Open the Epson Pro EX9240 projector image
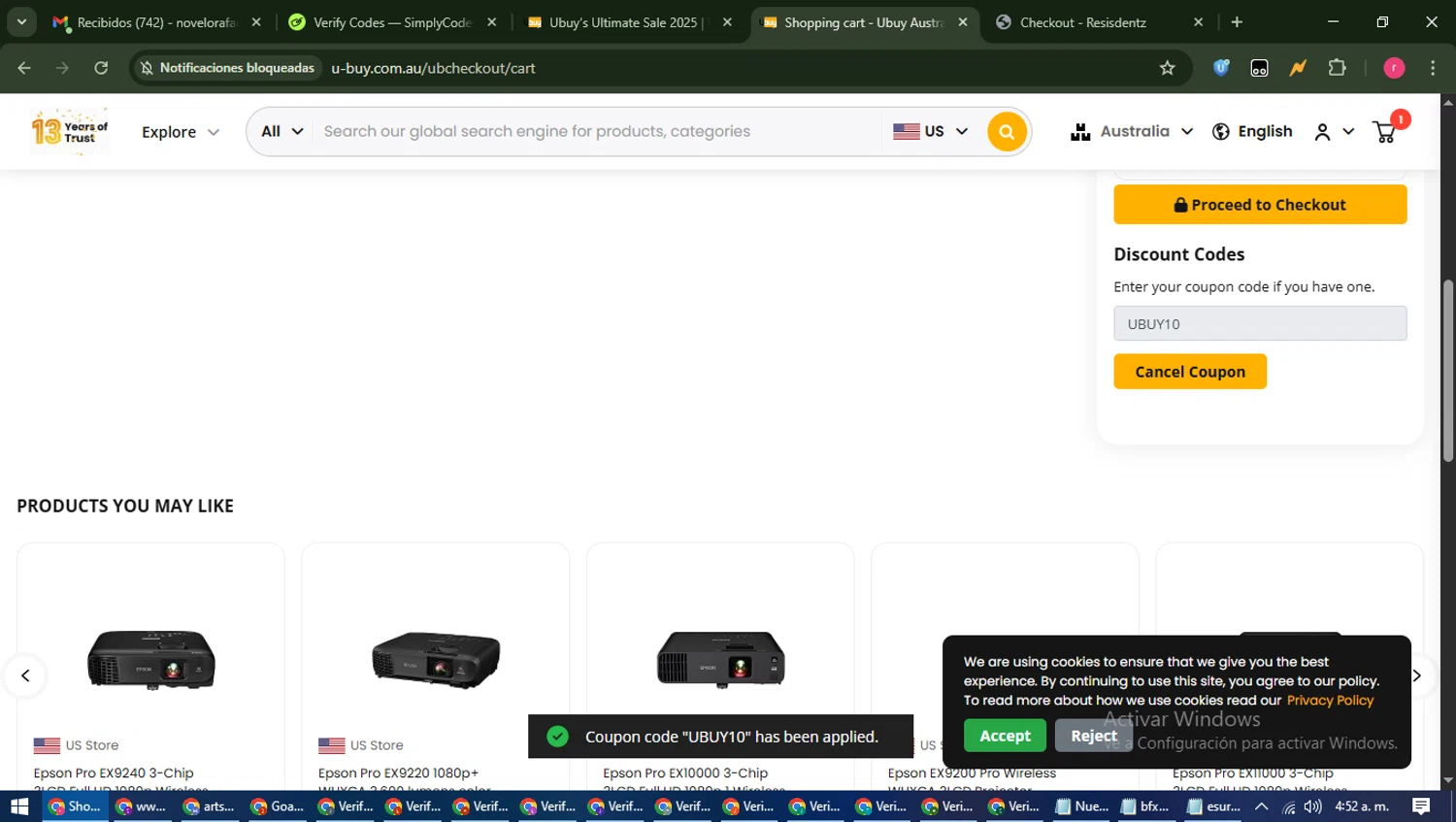 (151, 659)
